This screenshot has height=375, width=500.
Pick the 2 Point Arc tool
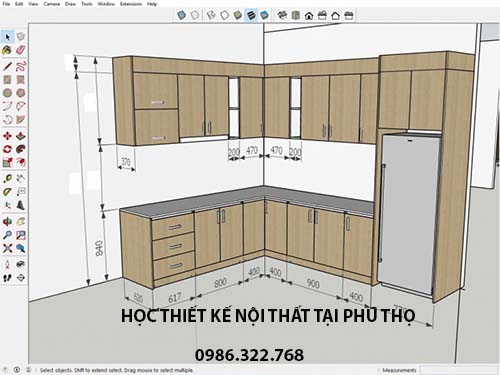tap(21, 106)
